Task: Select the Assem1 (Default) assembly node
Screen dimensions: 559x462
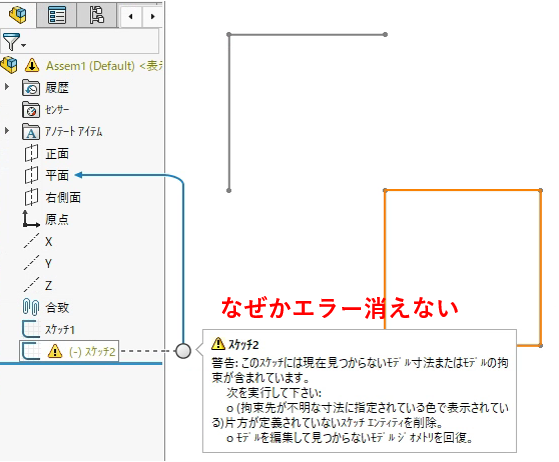Action: point(104,66)
